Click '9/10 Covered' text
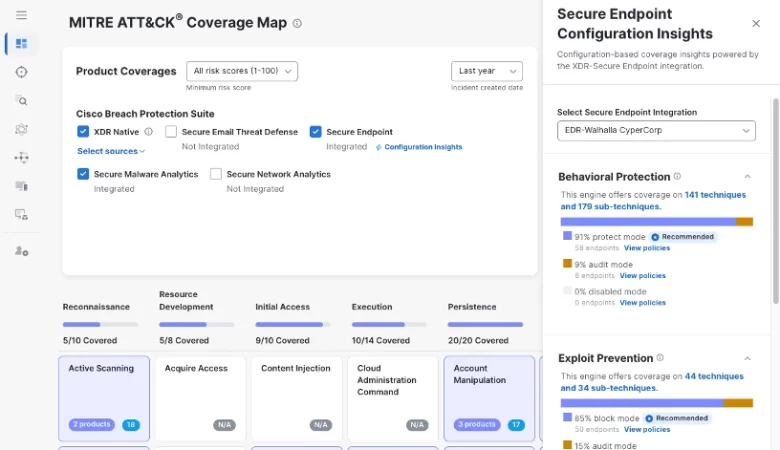780x450 pixels. coord(283,341)
